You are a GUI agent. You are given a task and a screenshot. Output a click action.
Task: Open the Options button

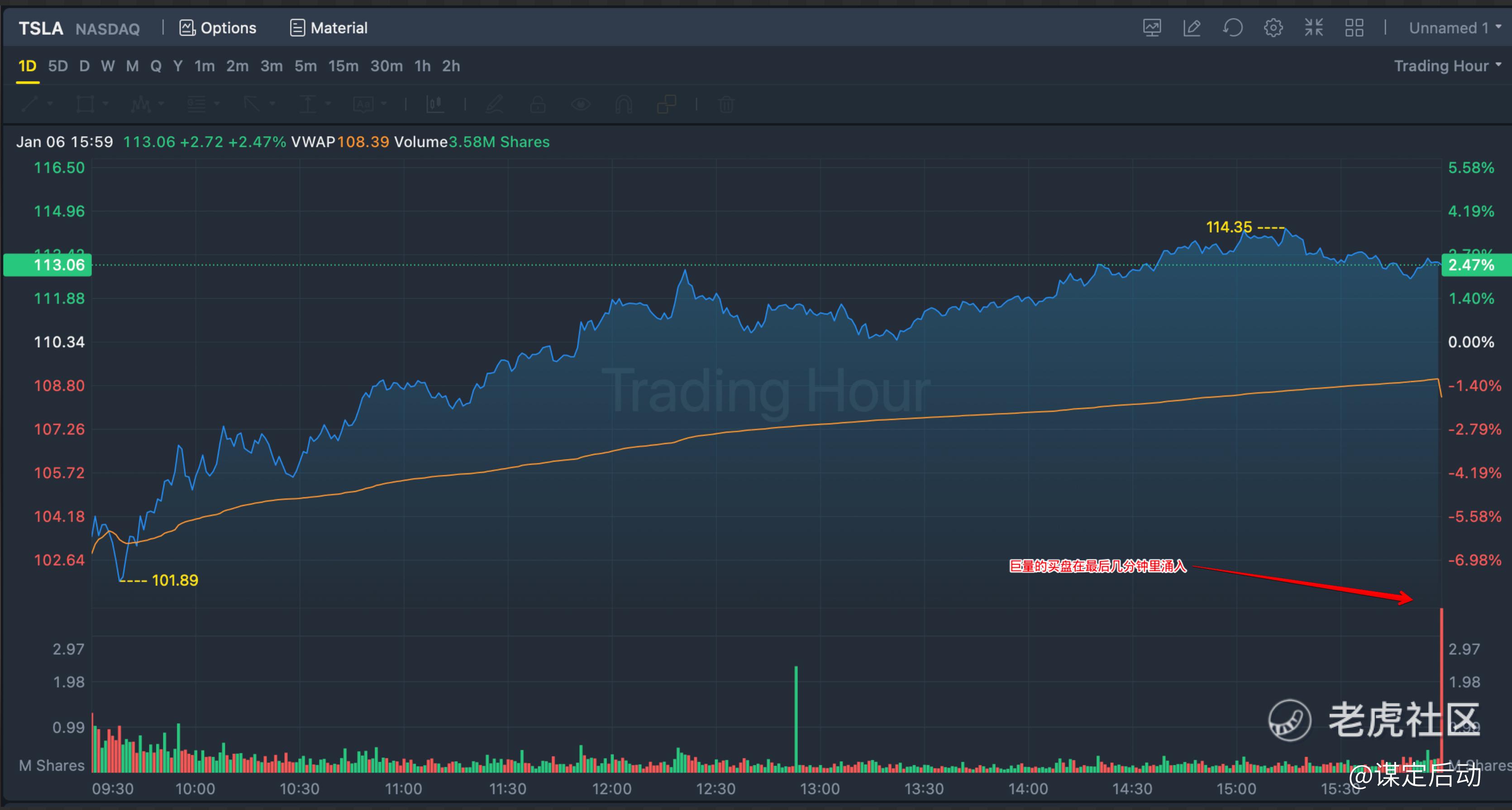[218, 28]
